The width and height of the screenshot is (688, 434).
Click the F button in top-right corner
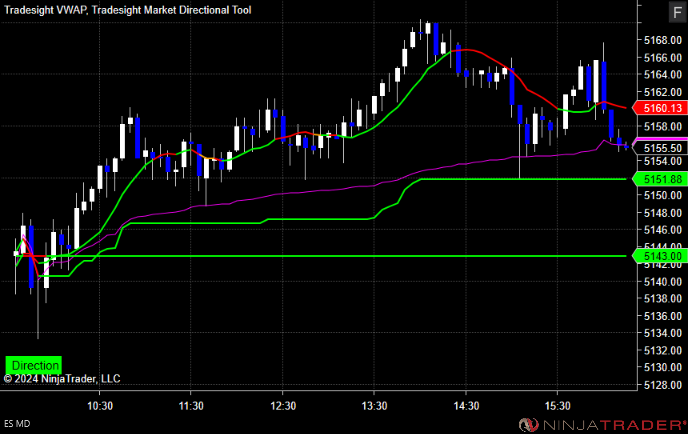[x=677, y=11]
